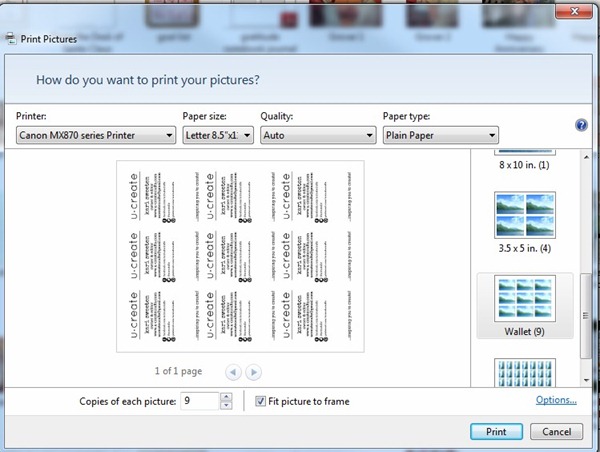Select the Wallet (9) layout

(525, 305)
